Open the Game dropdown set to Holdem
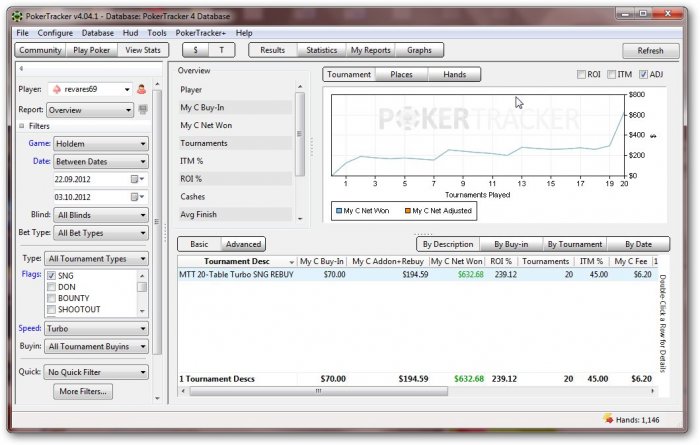This screenshot has height=445, width=700. pyautogui.click(x=101, y=144)
